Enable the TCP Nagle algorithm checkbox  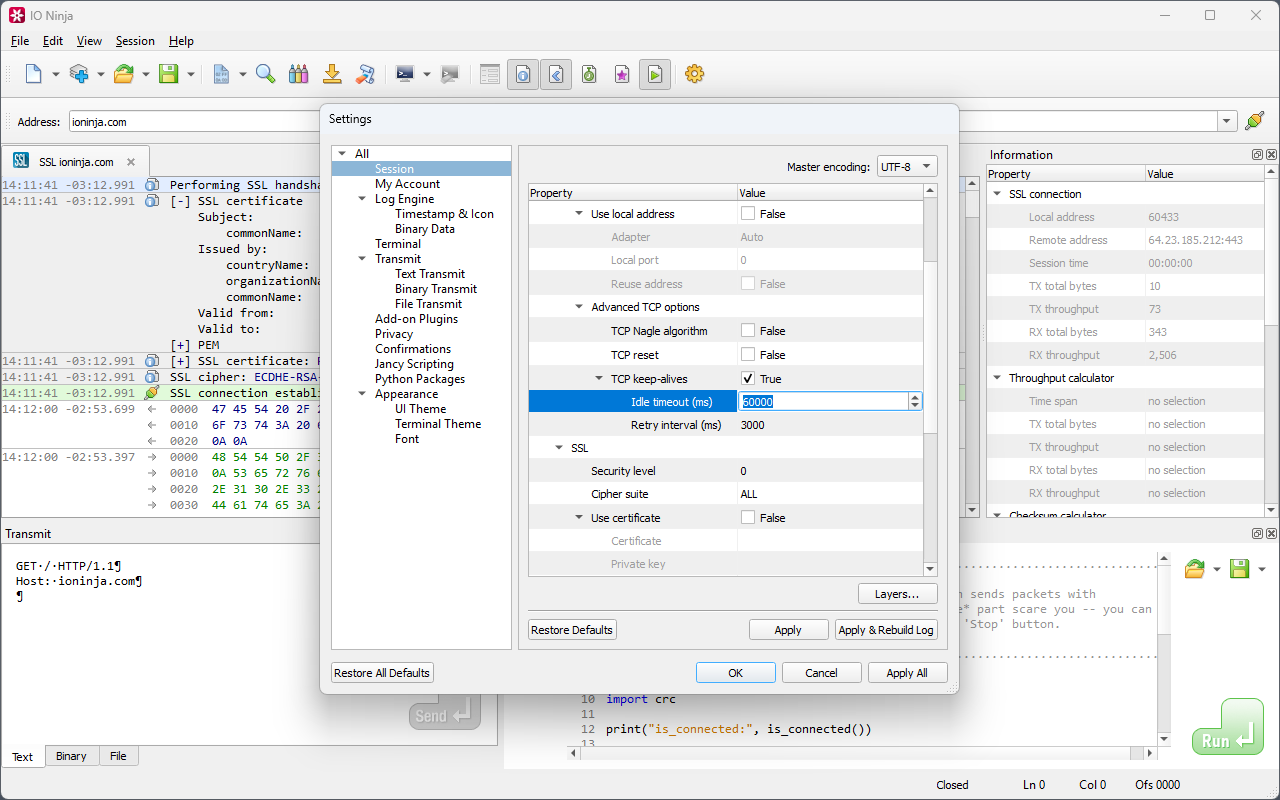748,331
